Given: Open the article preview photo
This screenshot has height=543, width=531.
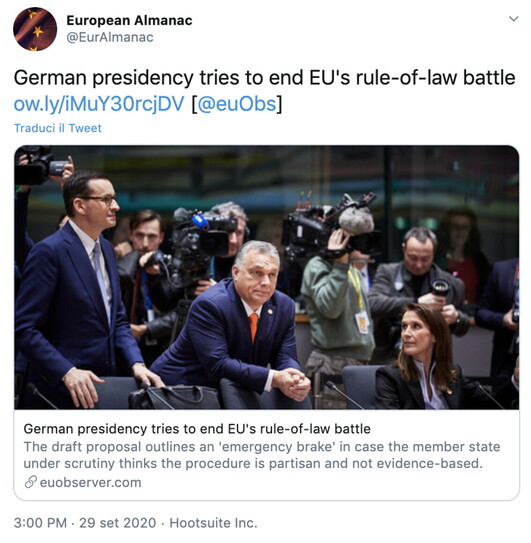Looking at the screenshot, I should [x=266, y=277].
